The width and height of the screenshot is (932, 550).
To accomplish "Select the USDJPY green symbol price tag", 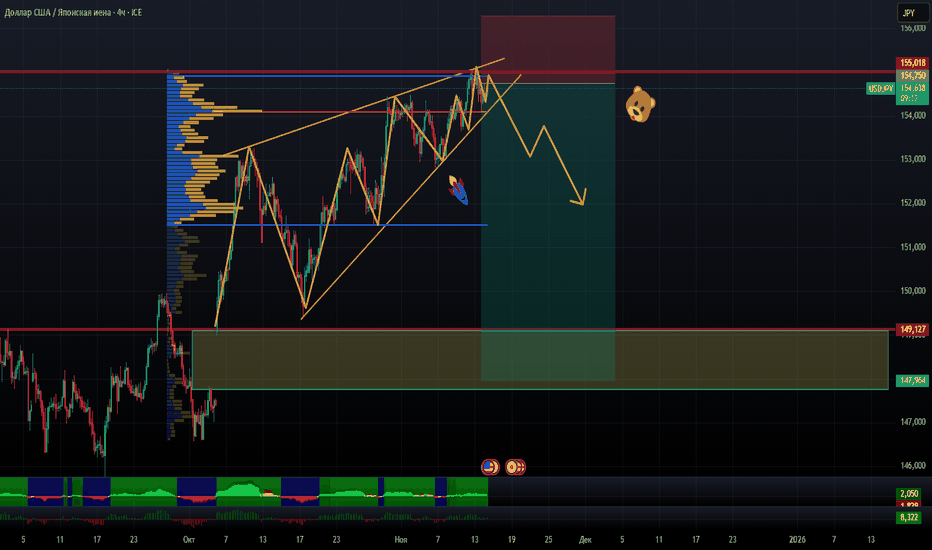I will pyautogui.click(x=879, y=89).
